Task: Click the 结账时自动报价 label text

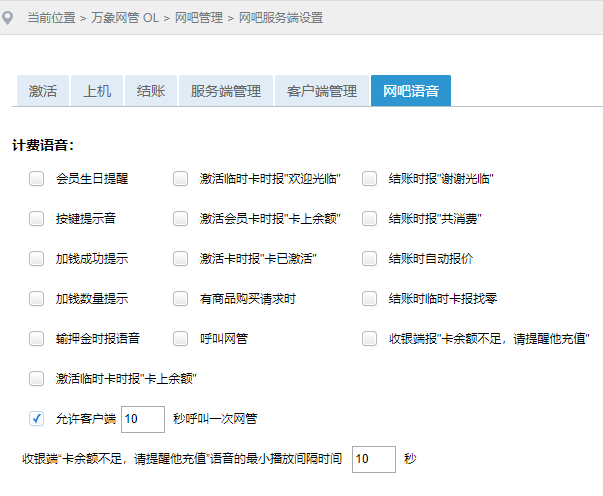Action: point(431,258)
